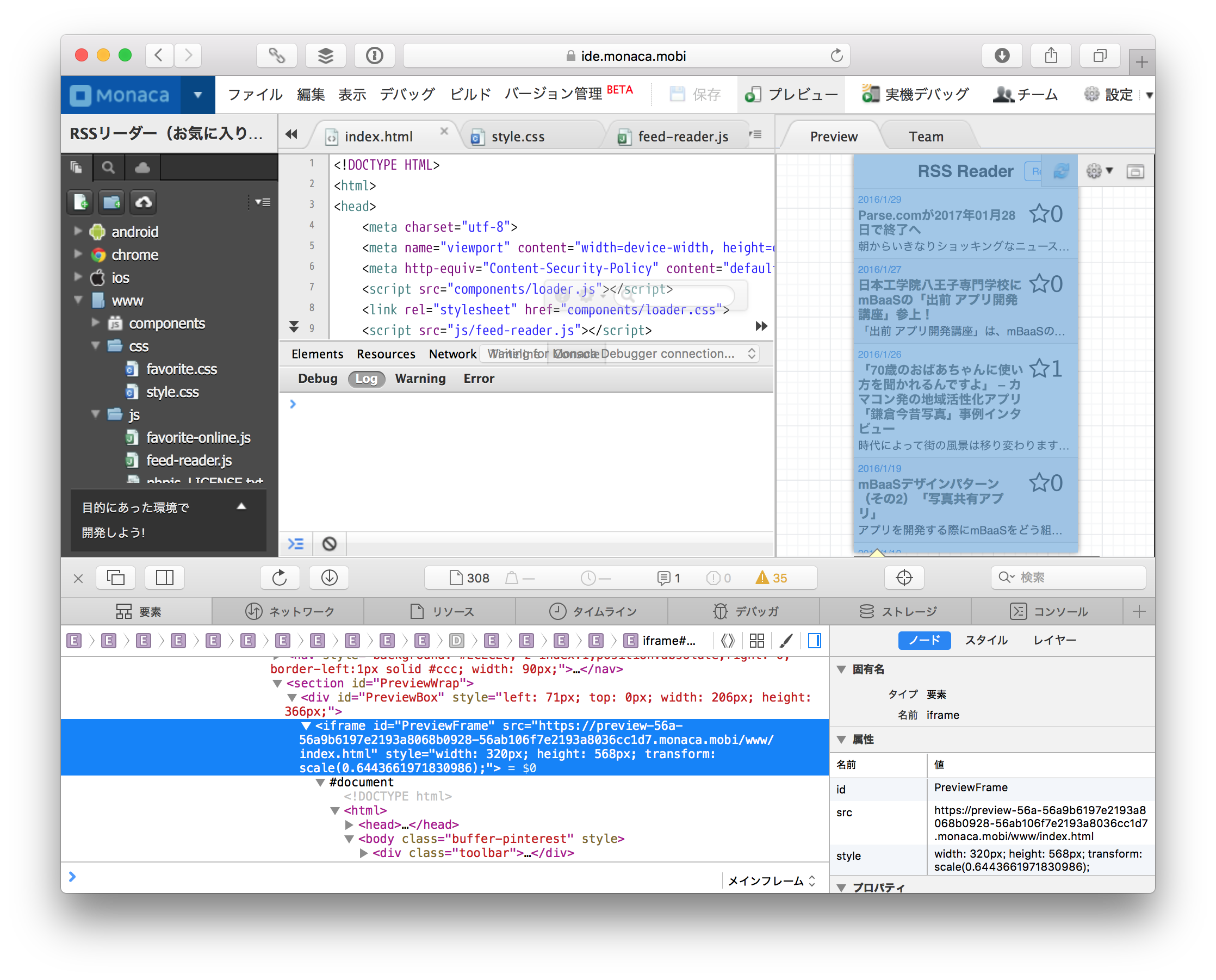Screen dimensions: 1216x980
Task: Open favorite-online.js in the file tree
Action: tap(198, 437)
